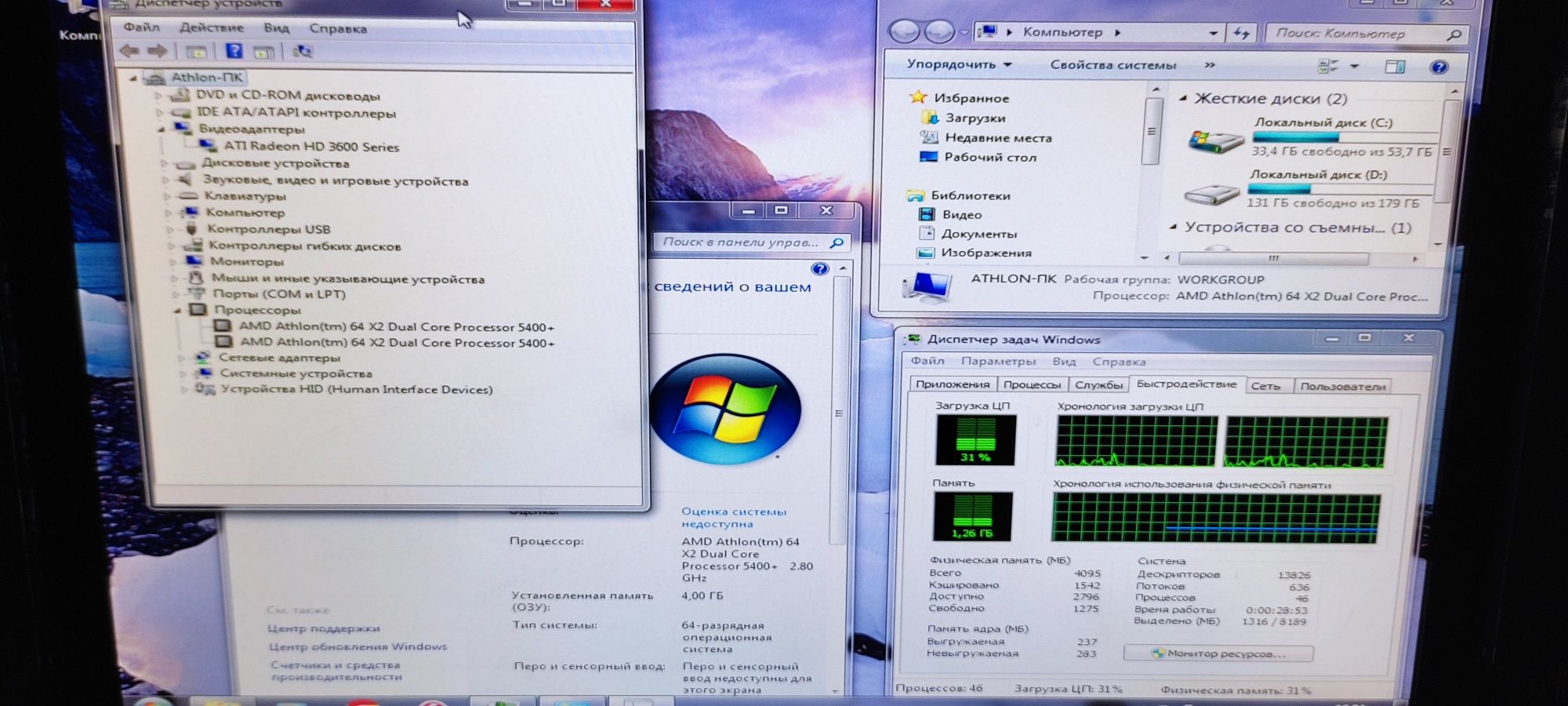Click explorer help icon
The height and width of the screenshot is (706, 1568).
coord(1439,67)
